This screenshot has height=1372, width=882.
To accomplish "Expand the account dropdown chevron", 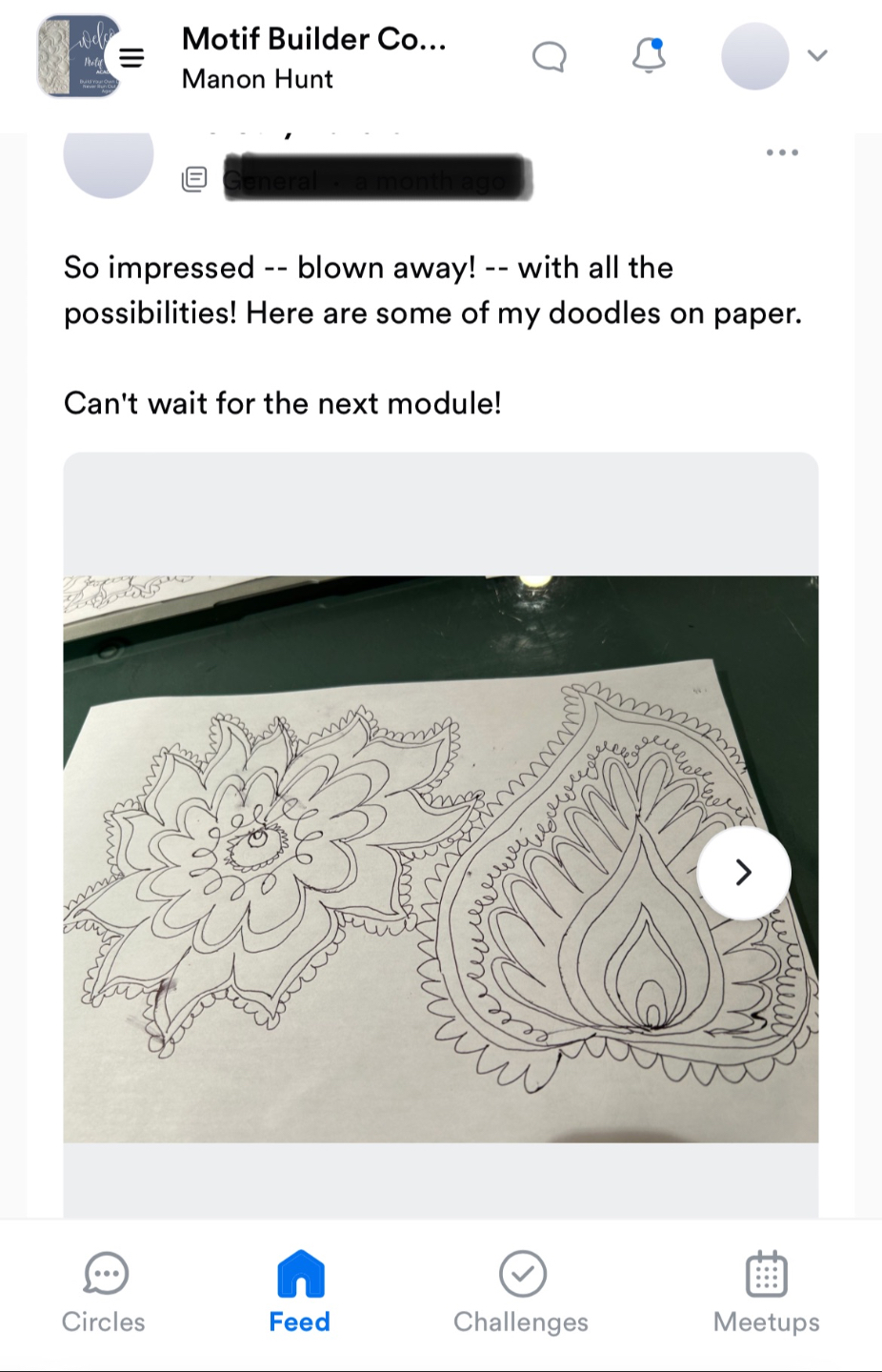I will coord(817,55).
